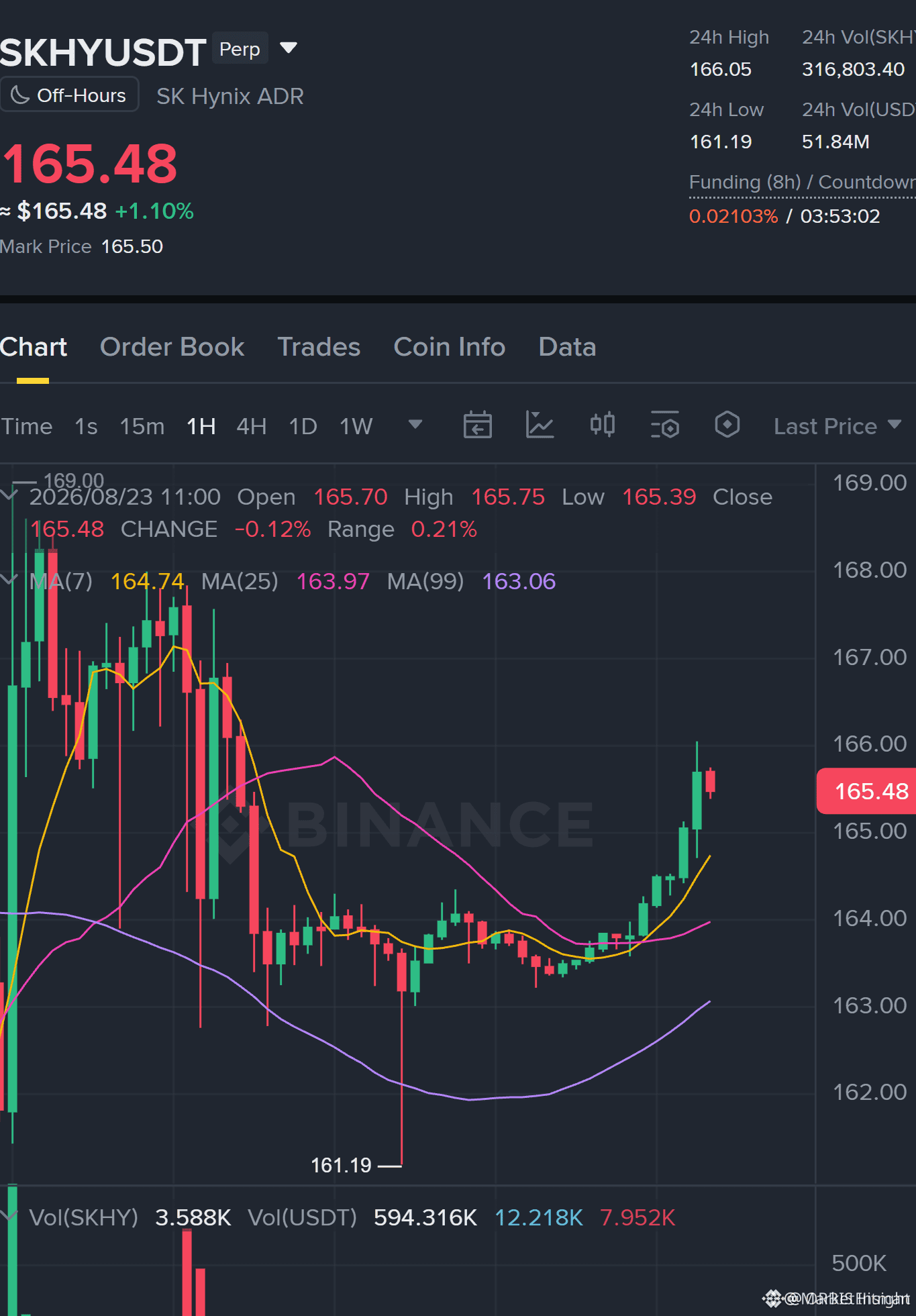
Task: Tap the 163.00 price axis label
Action: click(869, 1005)
